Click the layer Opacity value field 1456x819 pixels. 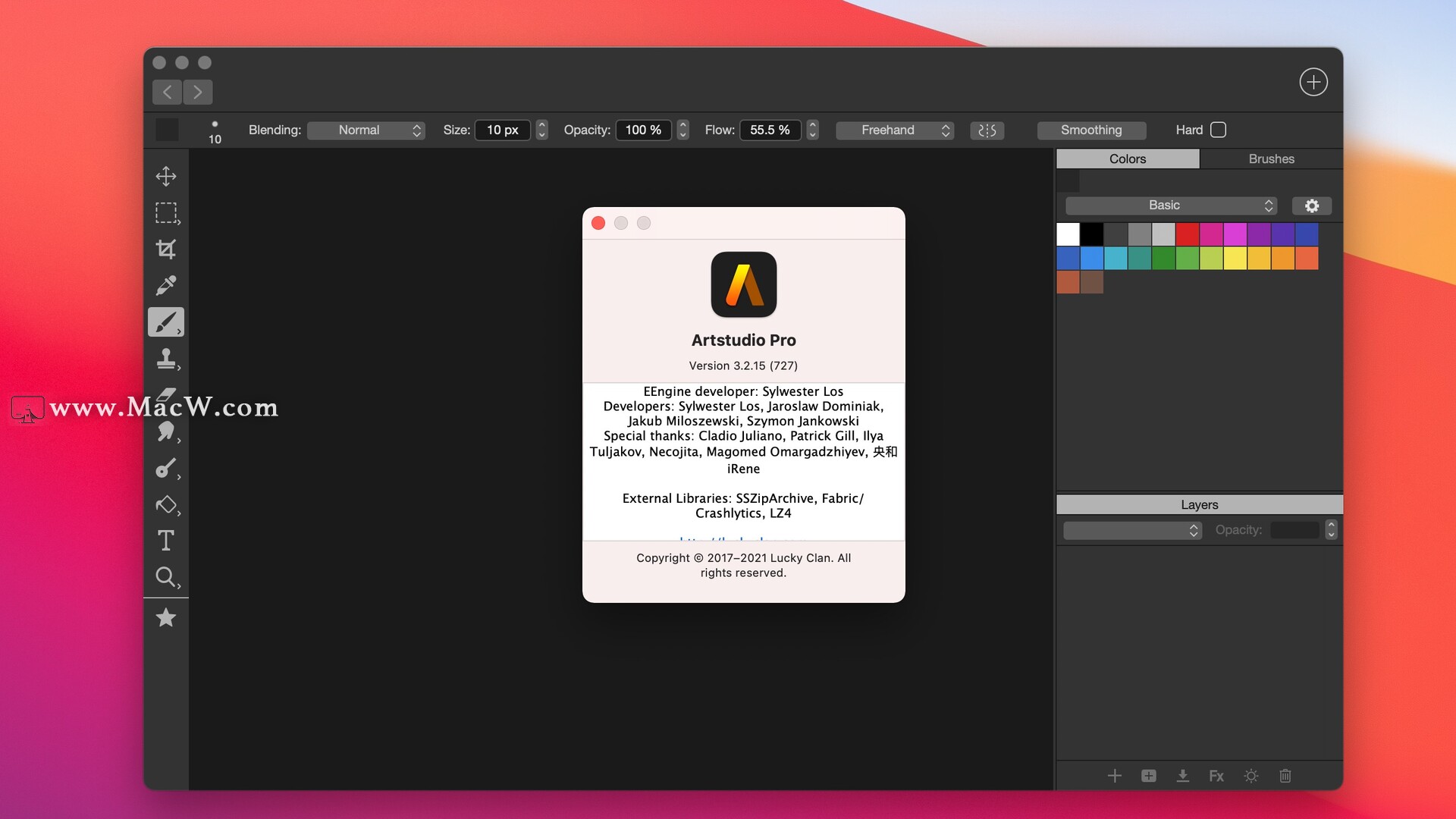tap(1295, 530)
